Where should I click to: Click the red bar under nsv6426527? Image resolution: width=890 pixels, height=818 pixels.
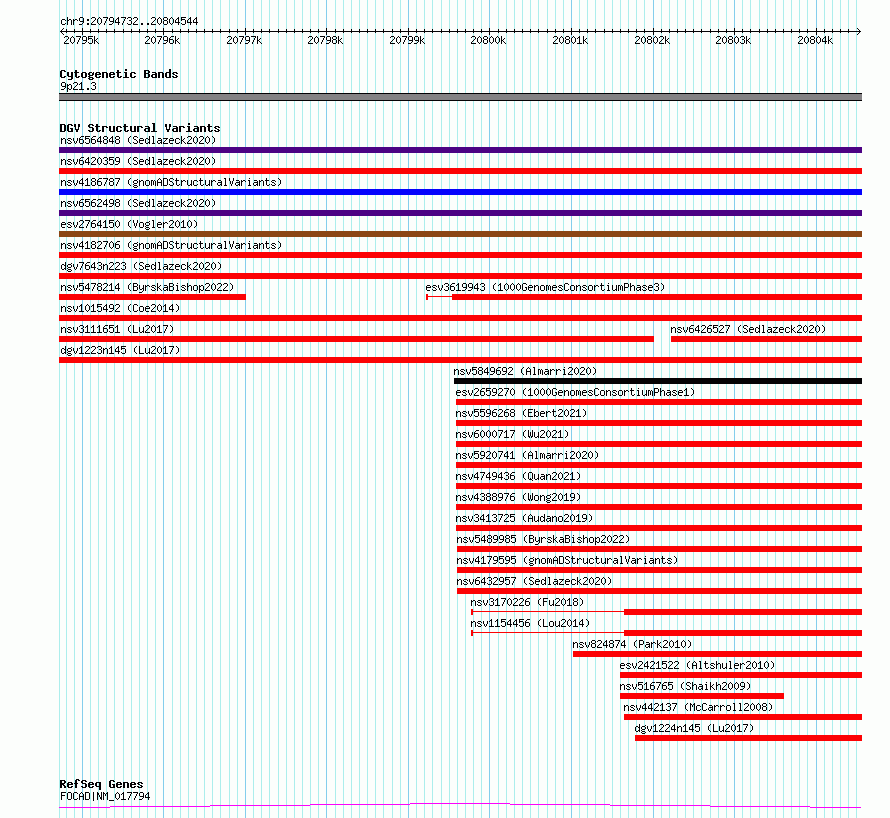pos(766,339)
